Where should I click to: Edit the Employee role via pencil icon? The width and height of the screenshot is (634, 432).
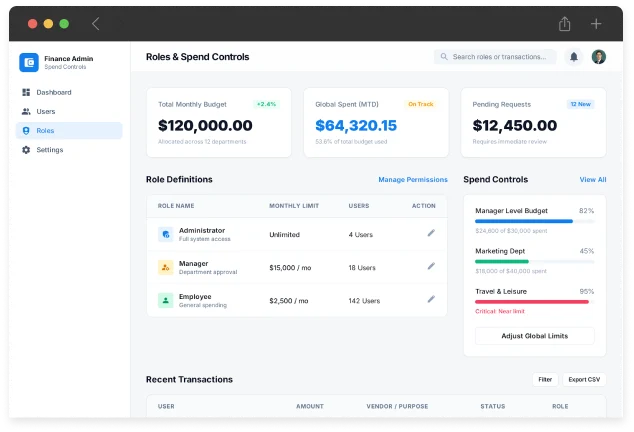pyautogui.click(x=431, y=299)
